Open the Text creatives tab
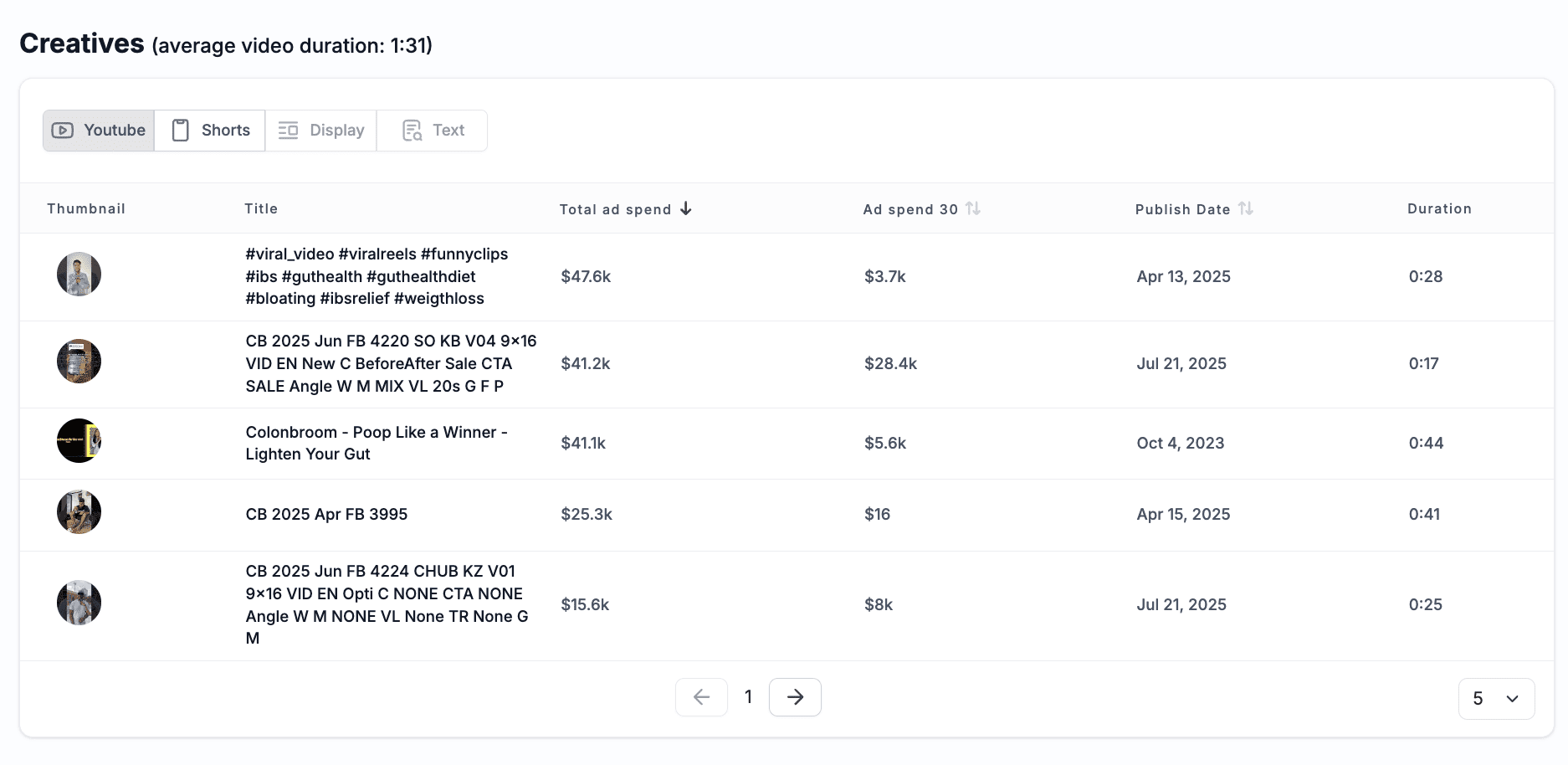Screen dimensions: 1568x765 (x=433, y=131)
